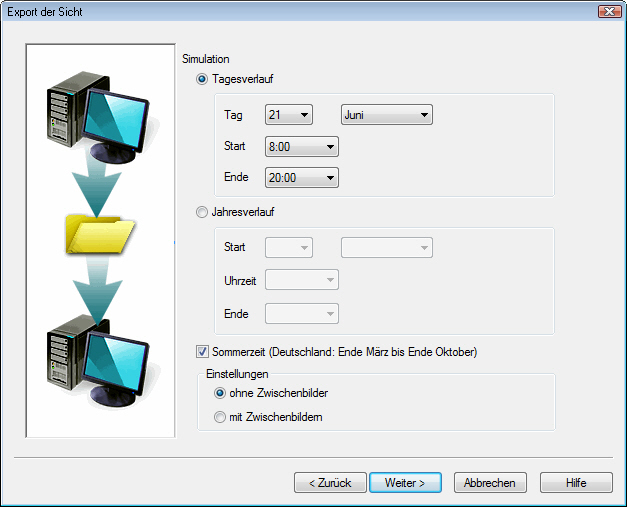627x507 pixels.
Task: Click the Uhrzeit label
Action: pos(240,281)
